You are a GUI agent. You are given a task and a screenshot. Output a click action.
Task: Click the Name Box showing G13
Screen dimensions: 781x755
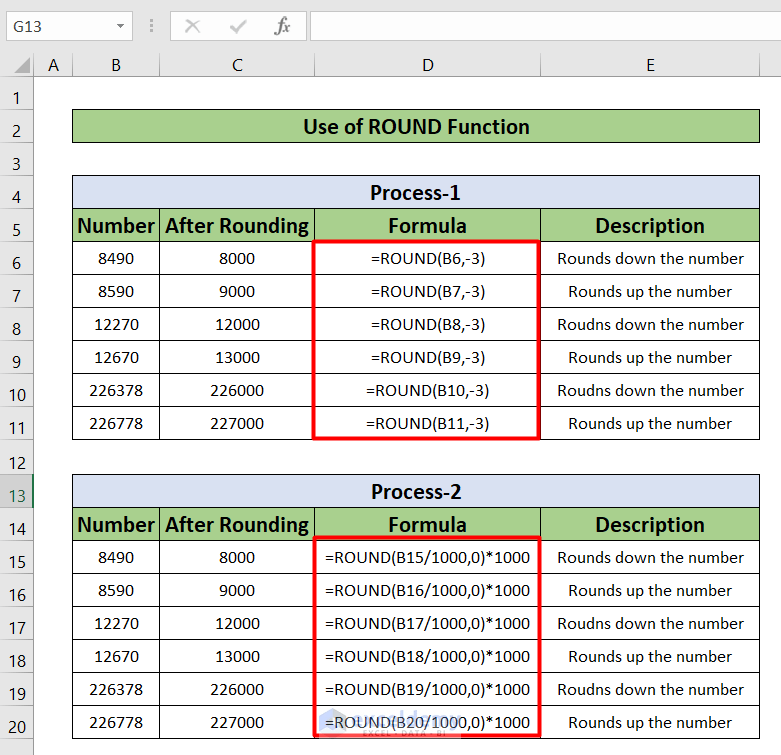click(69, 26)
